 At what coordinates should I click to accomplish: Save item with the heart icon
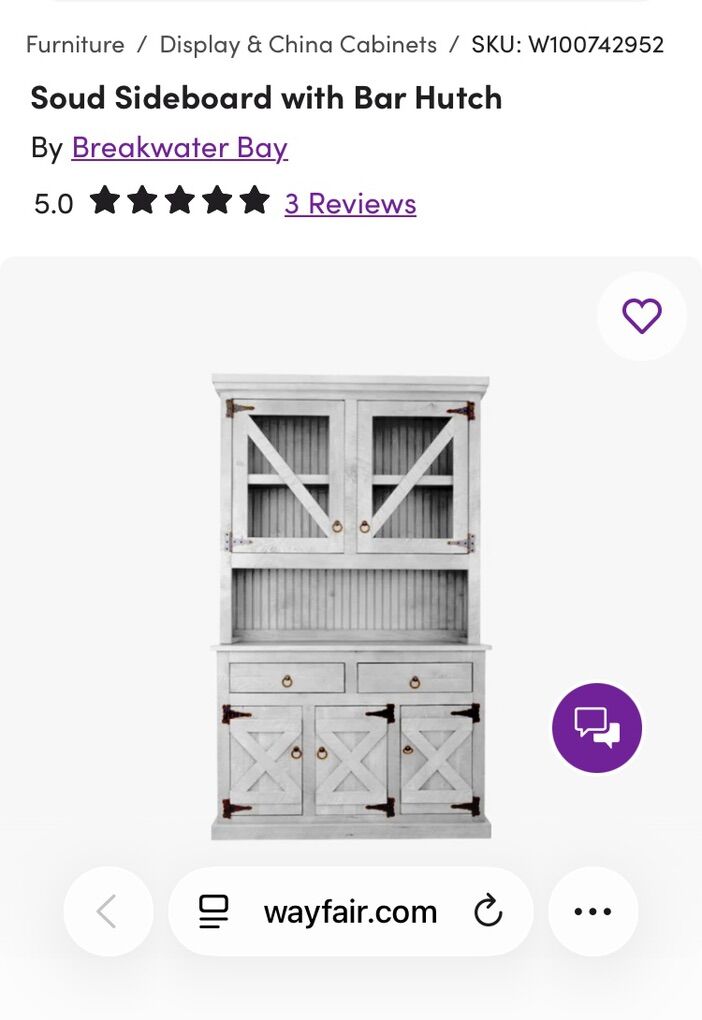click(641, 316)
